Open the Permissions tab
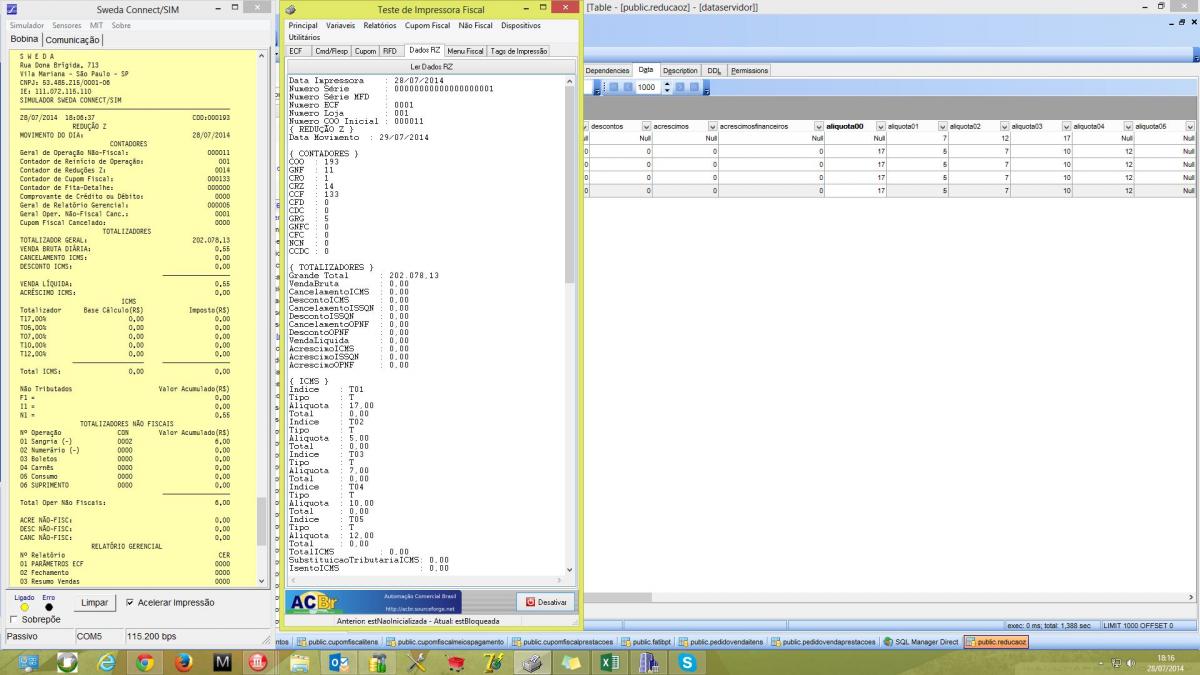 point(749,71)
